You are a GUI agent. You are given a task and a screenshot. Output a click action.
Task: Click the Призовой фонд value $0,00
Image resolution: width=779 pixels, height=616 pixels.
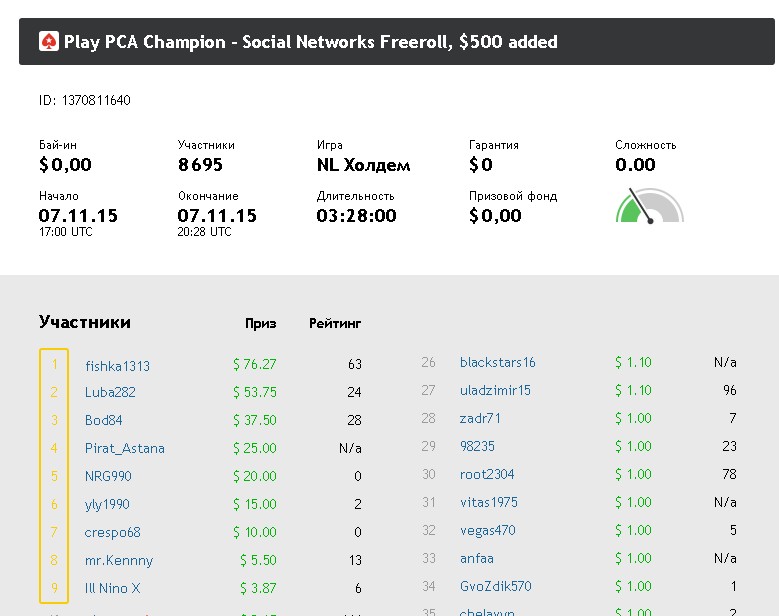tap(495, 216)
